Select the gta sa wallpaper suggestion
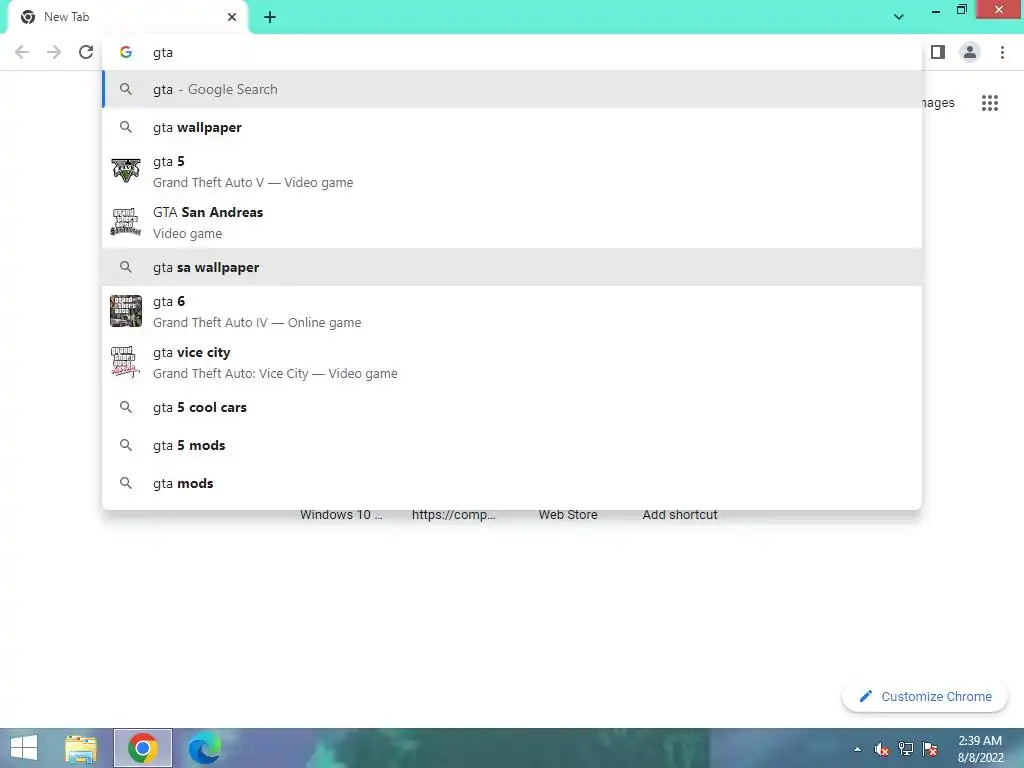Viewport: 1024px width, 768px height. pyautogui.click(x=512, y=267)
